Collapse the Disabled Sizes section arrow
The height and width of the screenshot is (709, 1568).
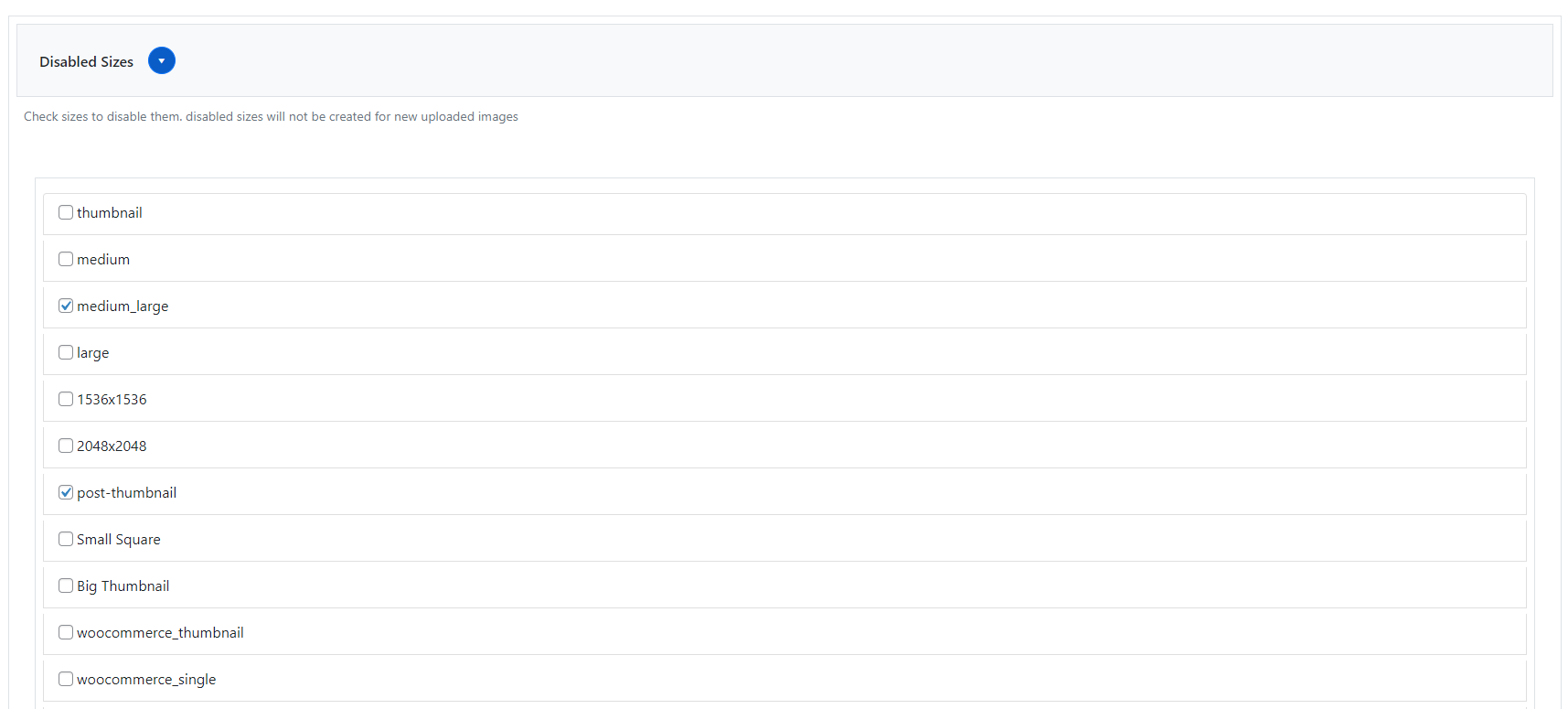[161, 61]
